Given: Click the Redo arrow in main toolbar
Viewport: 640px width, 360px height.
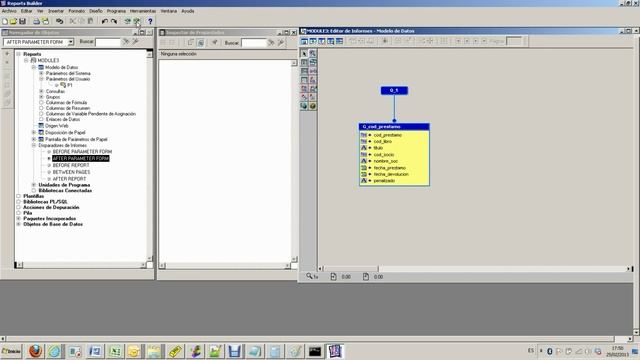Looking at the screenshot, I should click(114, 21).
